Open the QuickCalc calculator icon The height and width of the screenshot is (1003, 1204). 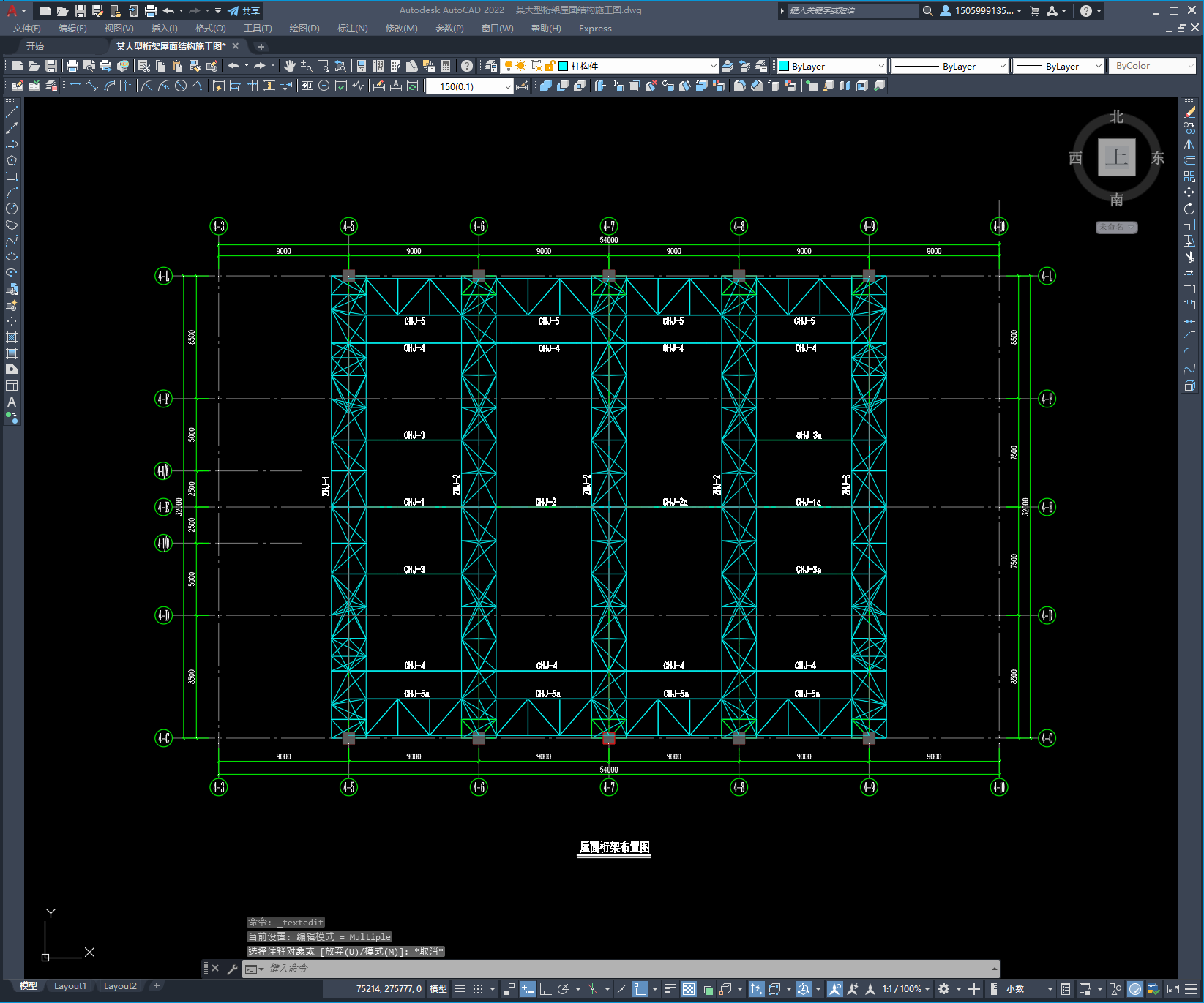click(x=446, y=66)
